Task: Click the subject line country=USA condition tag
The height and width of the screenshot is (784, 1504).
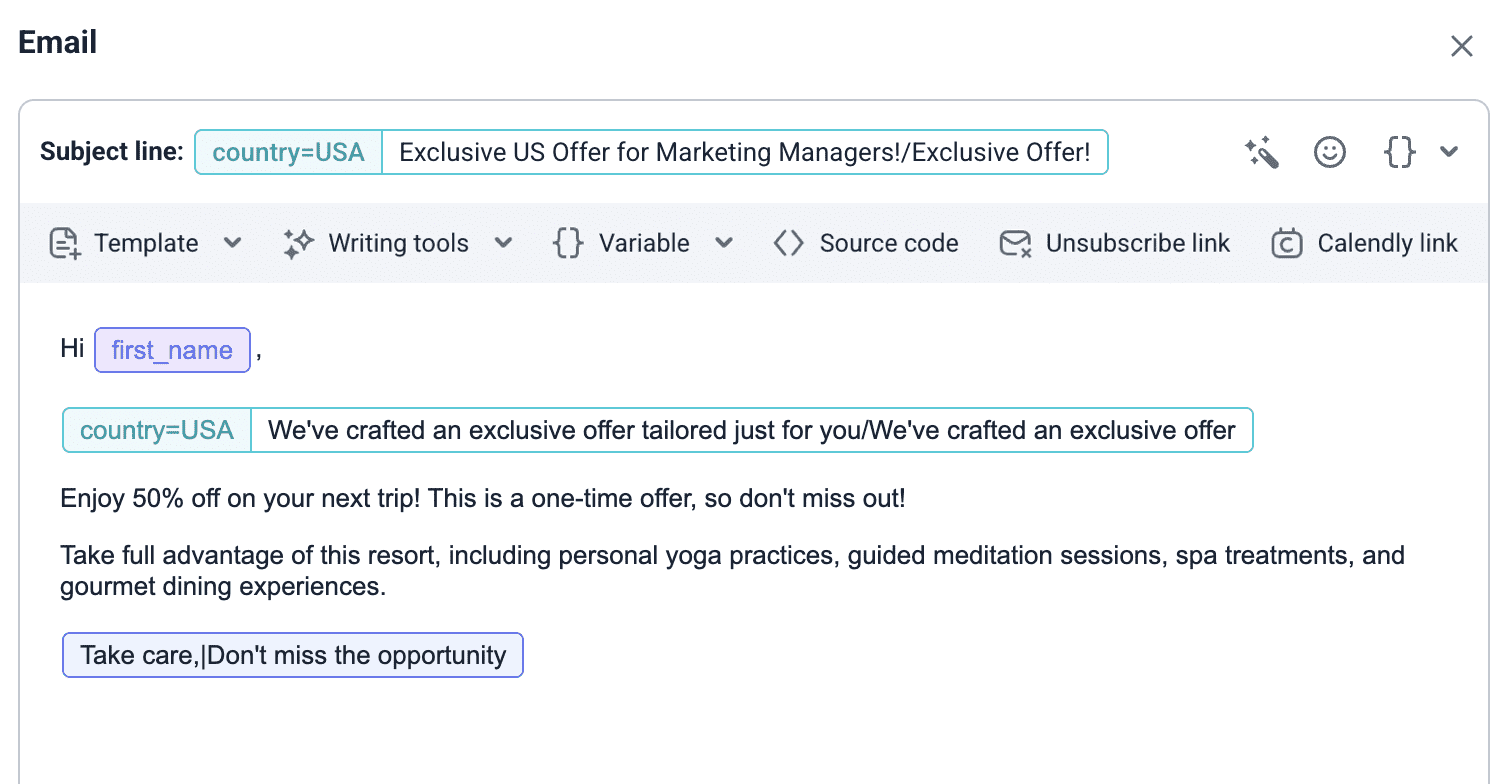Action: pos(288,153)
